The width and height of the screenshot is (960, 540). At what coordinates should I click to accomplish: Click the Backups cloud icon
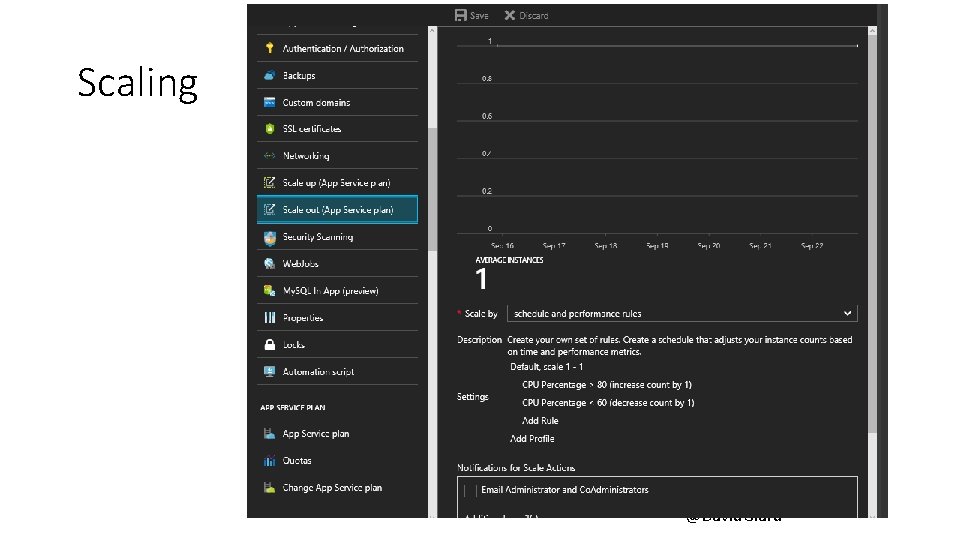[x=269, y=75]
